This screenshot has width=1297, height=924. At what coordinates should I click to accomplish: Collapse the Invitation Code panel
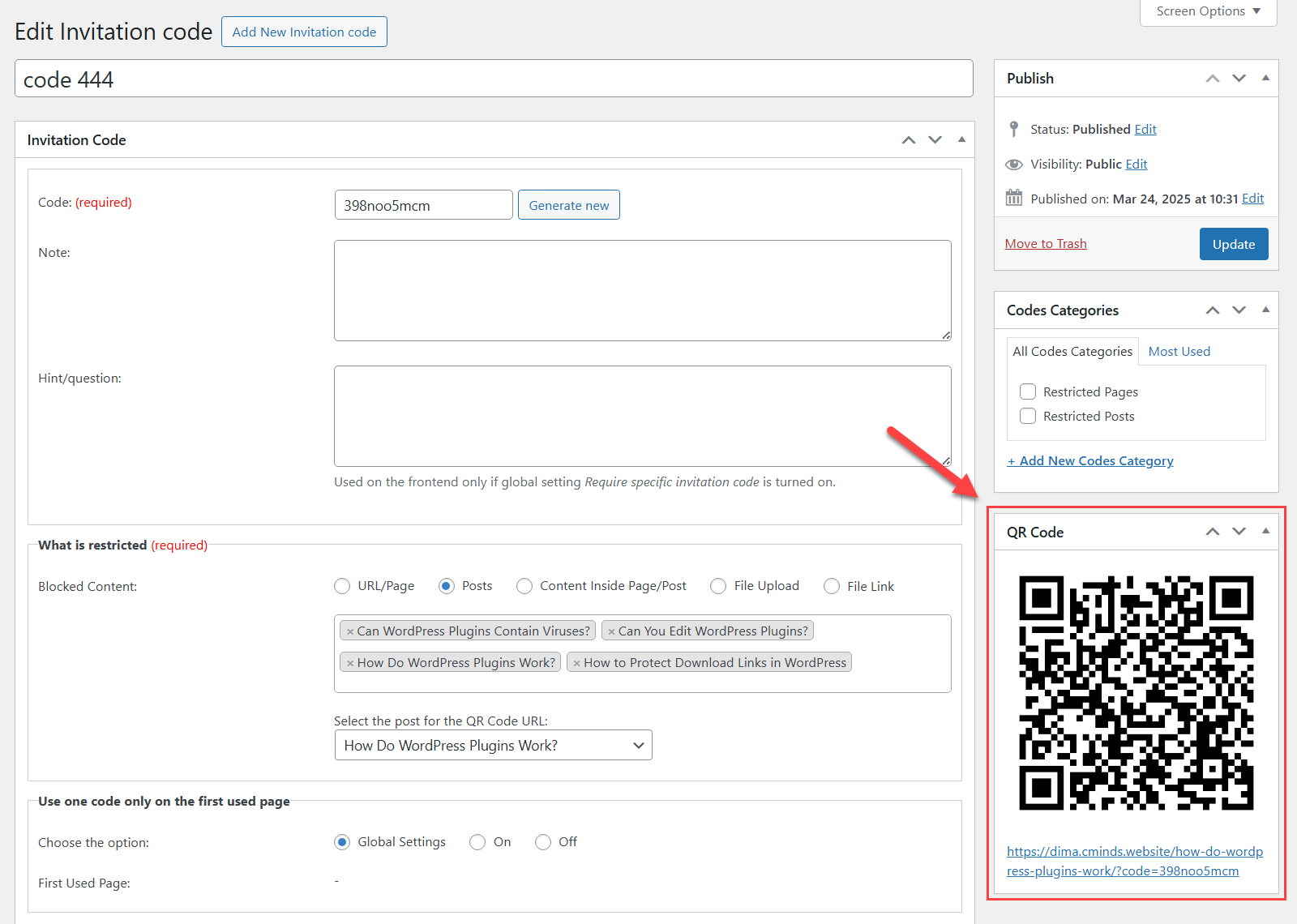[961, 139]
